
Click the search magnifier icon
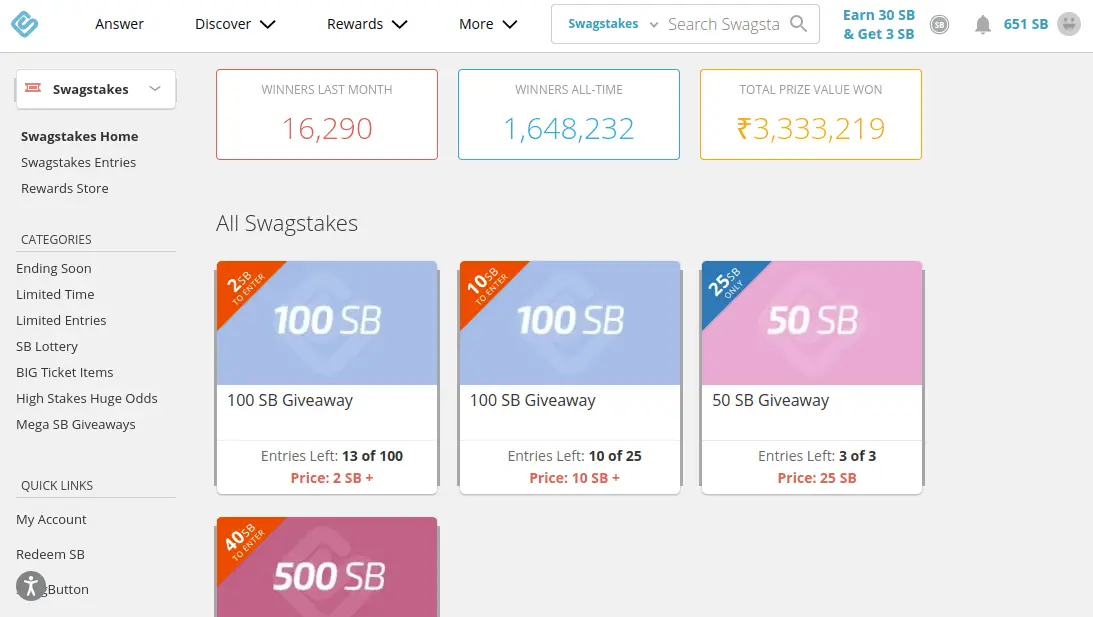pos(798,24)
